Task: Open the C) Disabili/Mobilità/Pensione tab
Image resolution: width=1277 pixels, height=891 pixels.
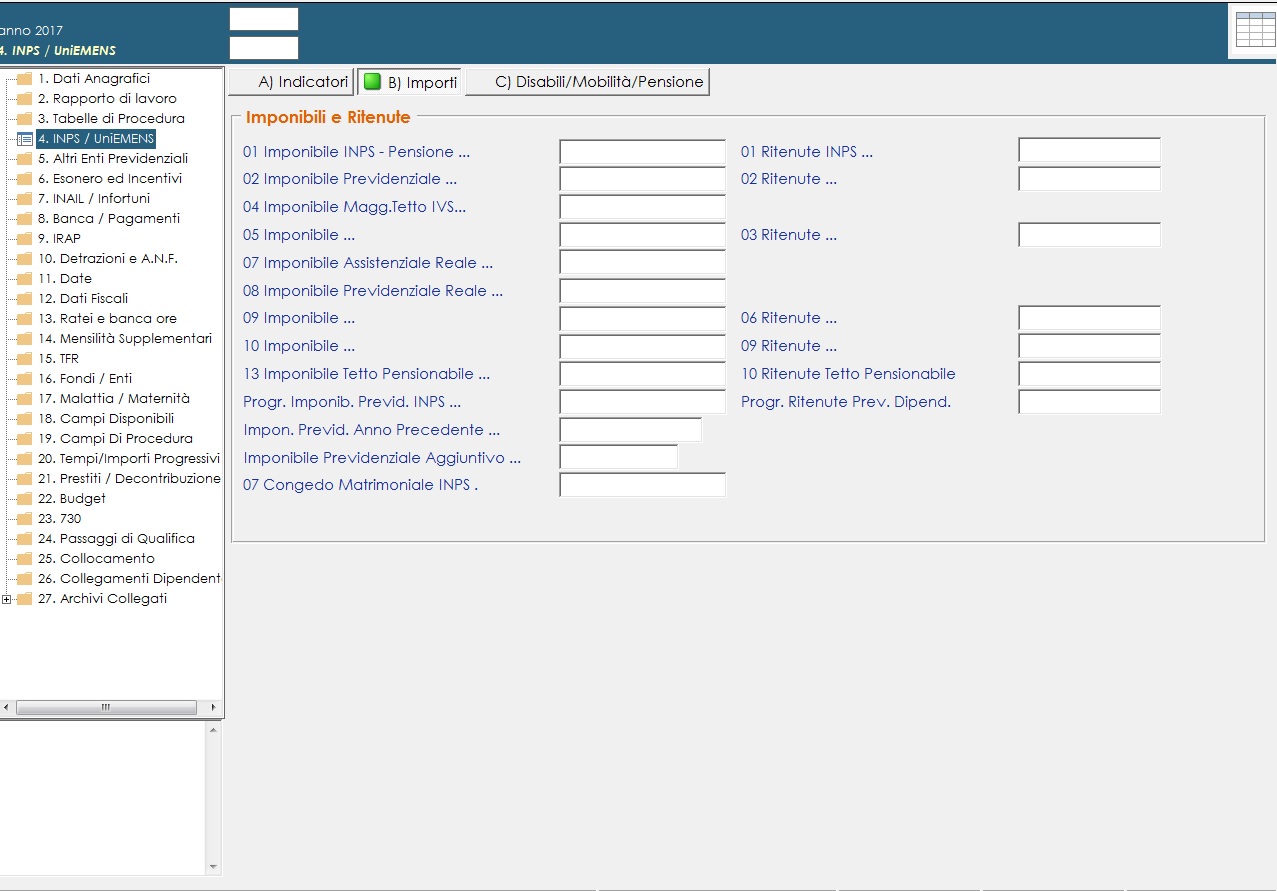Action: pyautogui.click(x=588, y=82)
